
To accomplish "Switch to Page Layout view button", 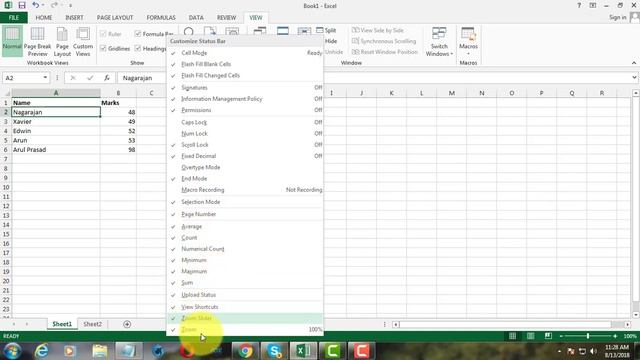I will (62, 42).
